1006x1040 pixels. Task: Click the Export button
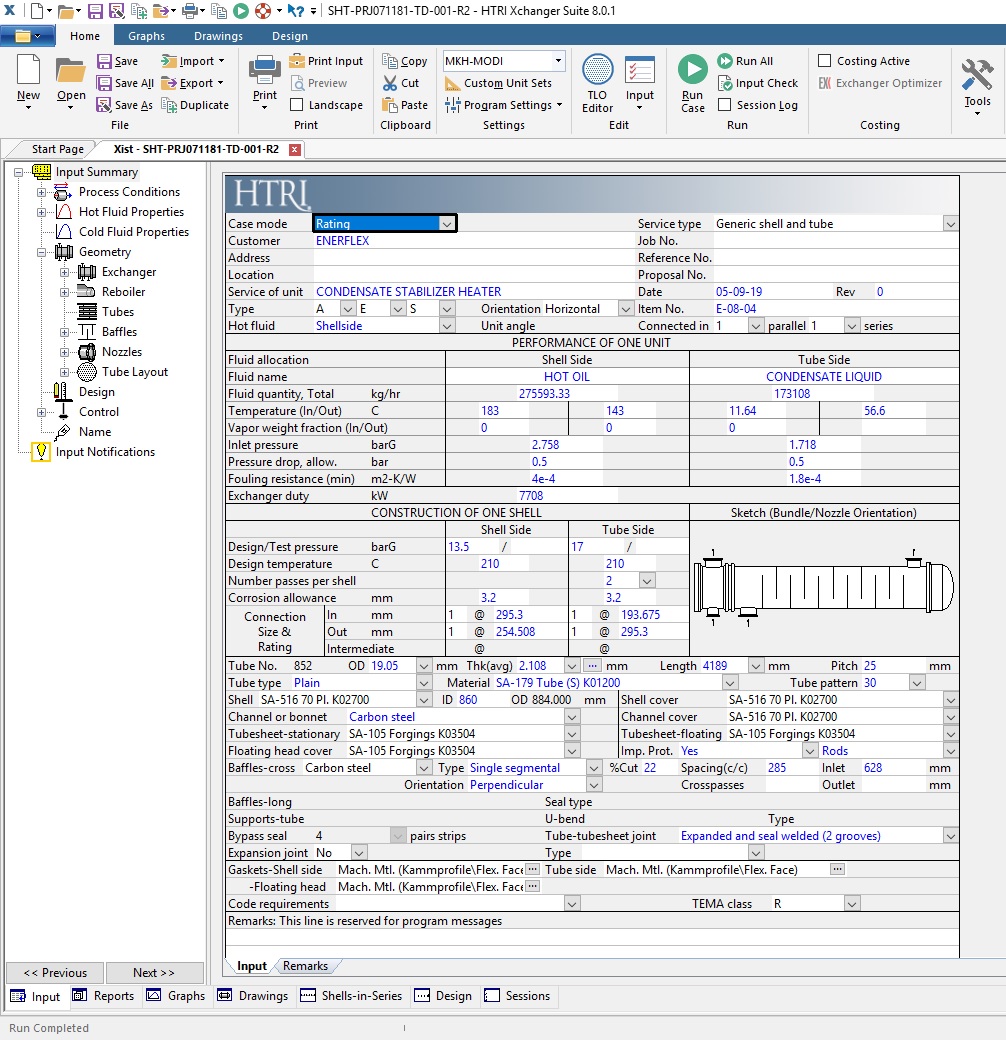click(x=193, y=83)
